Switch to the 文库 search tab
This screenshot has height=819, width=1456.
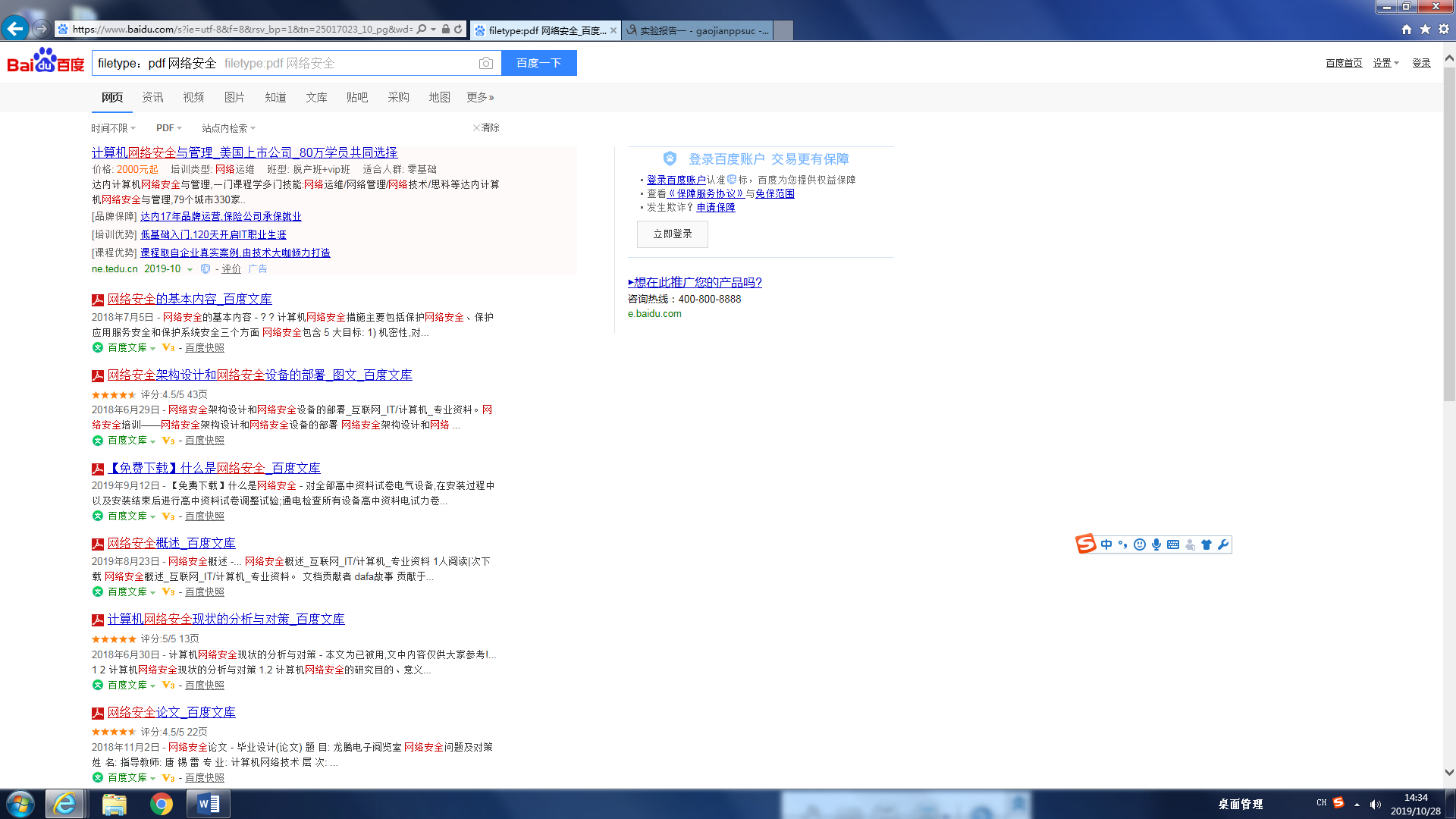coord(316,97)
